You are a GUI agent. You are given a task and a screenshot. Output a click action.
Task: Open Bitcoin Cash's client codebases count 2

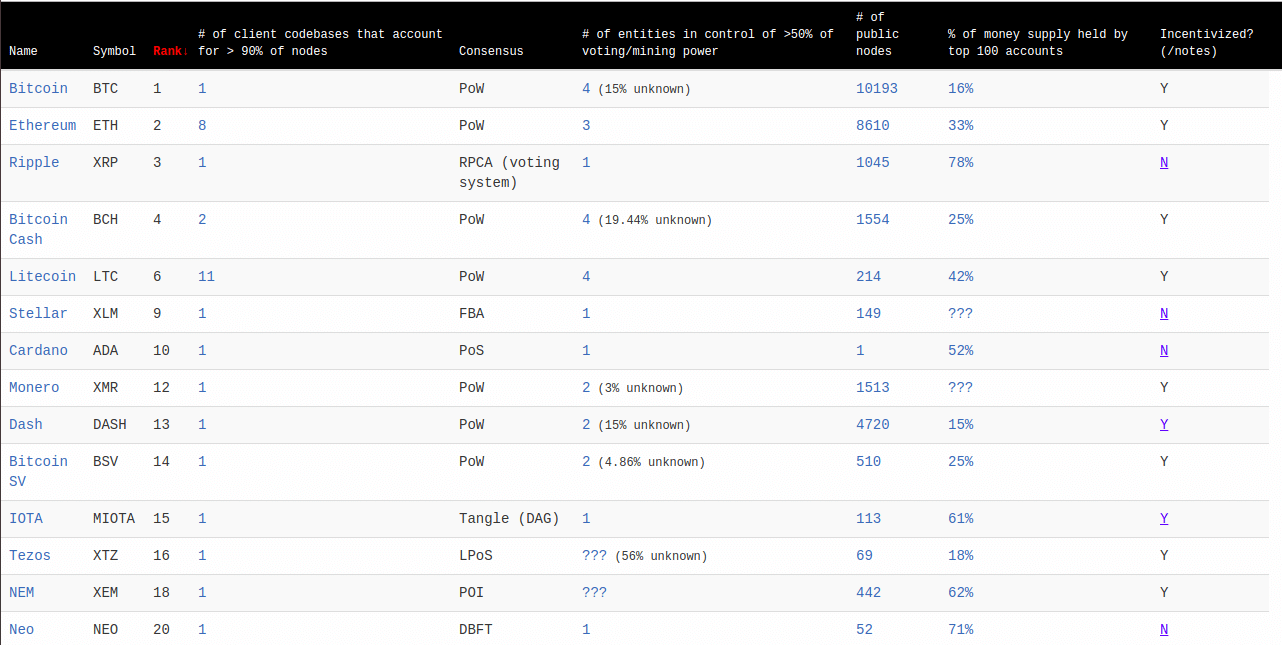202,219
